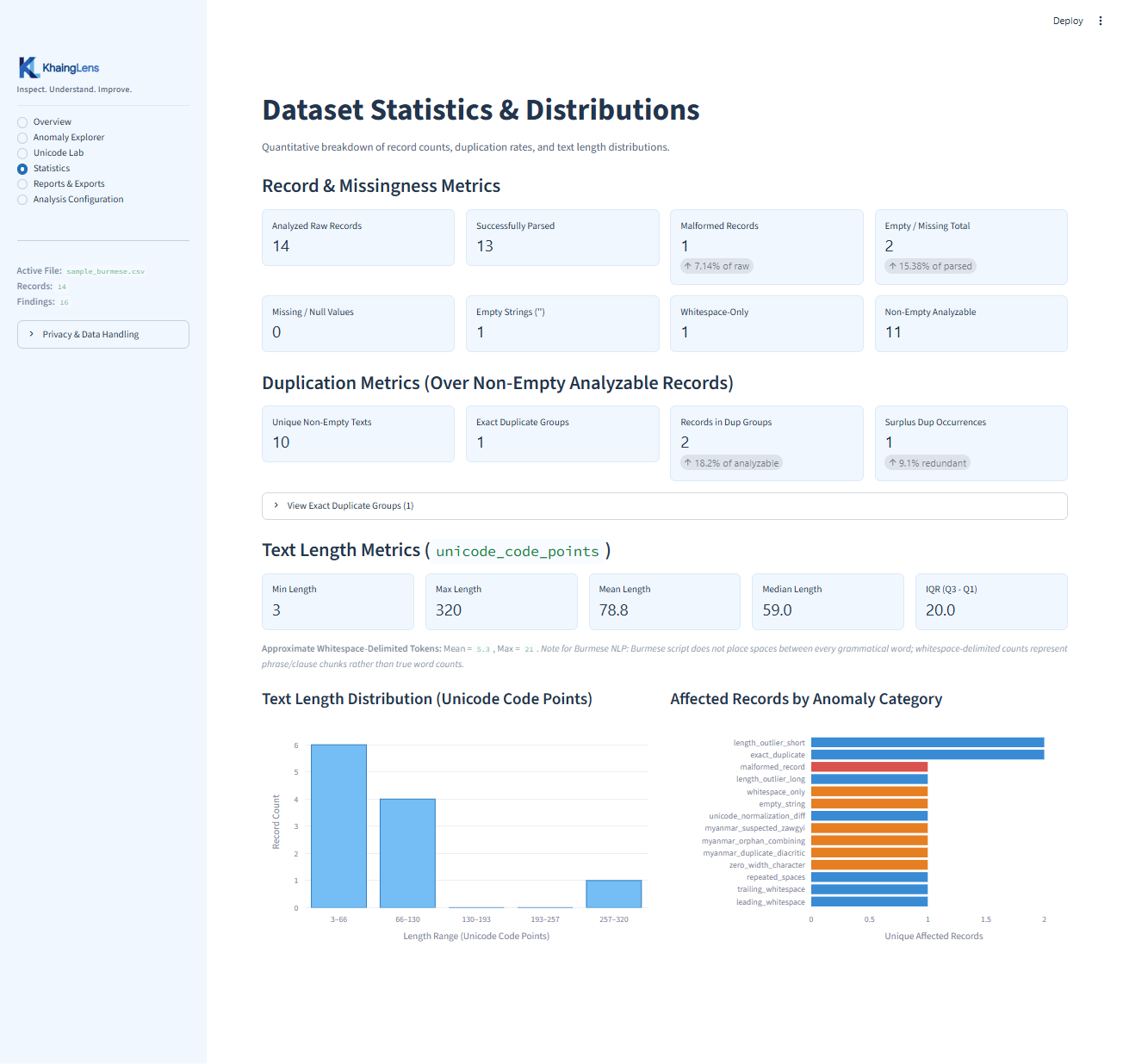Click the orange whitespace_only bar

[869, 792]
